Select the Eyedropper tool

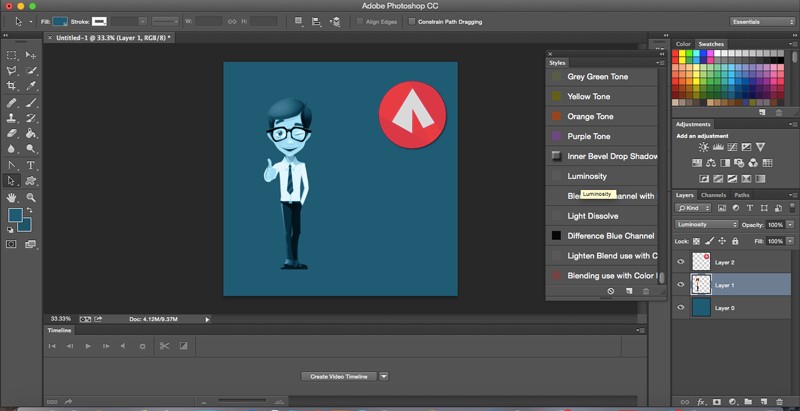click(x=31, y=86)
